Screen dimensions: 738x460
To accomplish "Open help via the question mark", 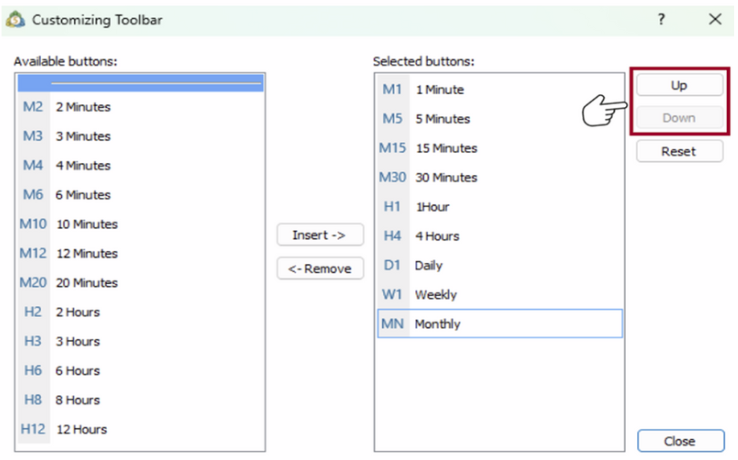I will (x=661, y=19).
